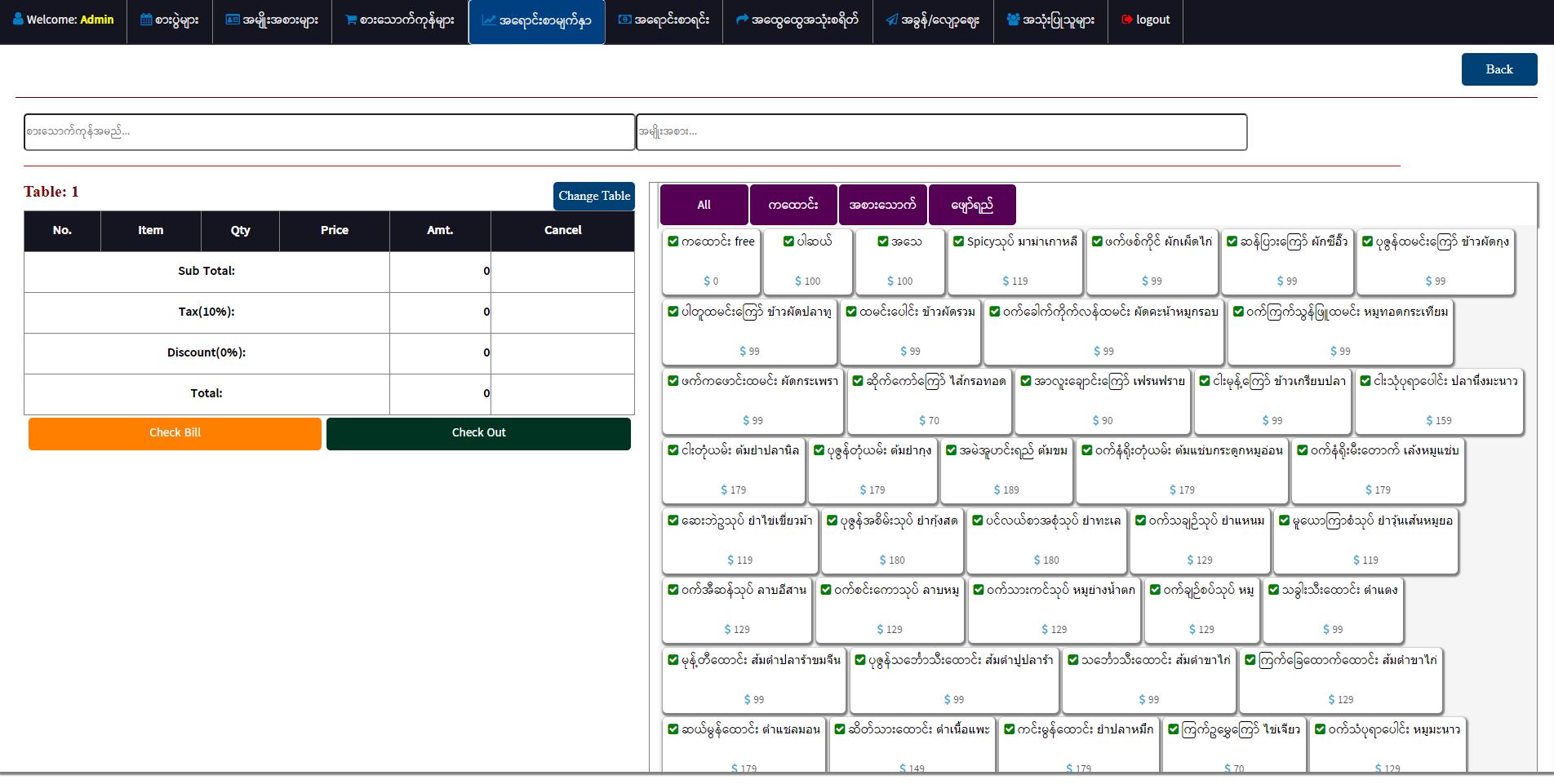Click the ID card icon for categories
Viewport: 1554px width, 784px height.
(233, 20)
